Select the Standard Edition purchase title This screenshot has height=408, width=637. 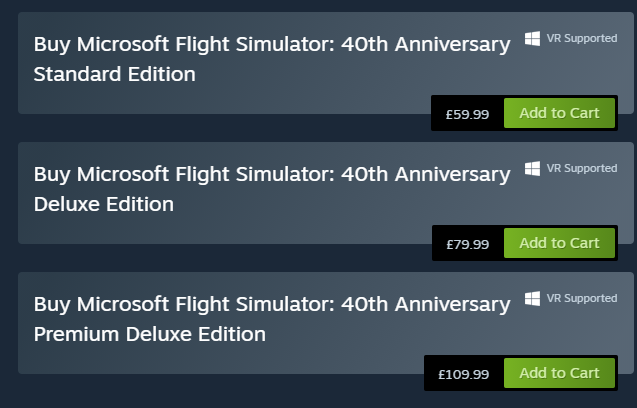click(271, 45)
